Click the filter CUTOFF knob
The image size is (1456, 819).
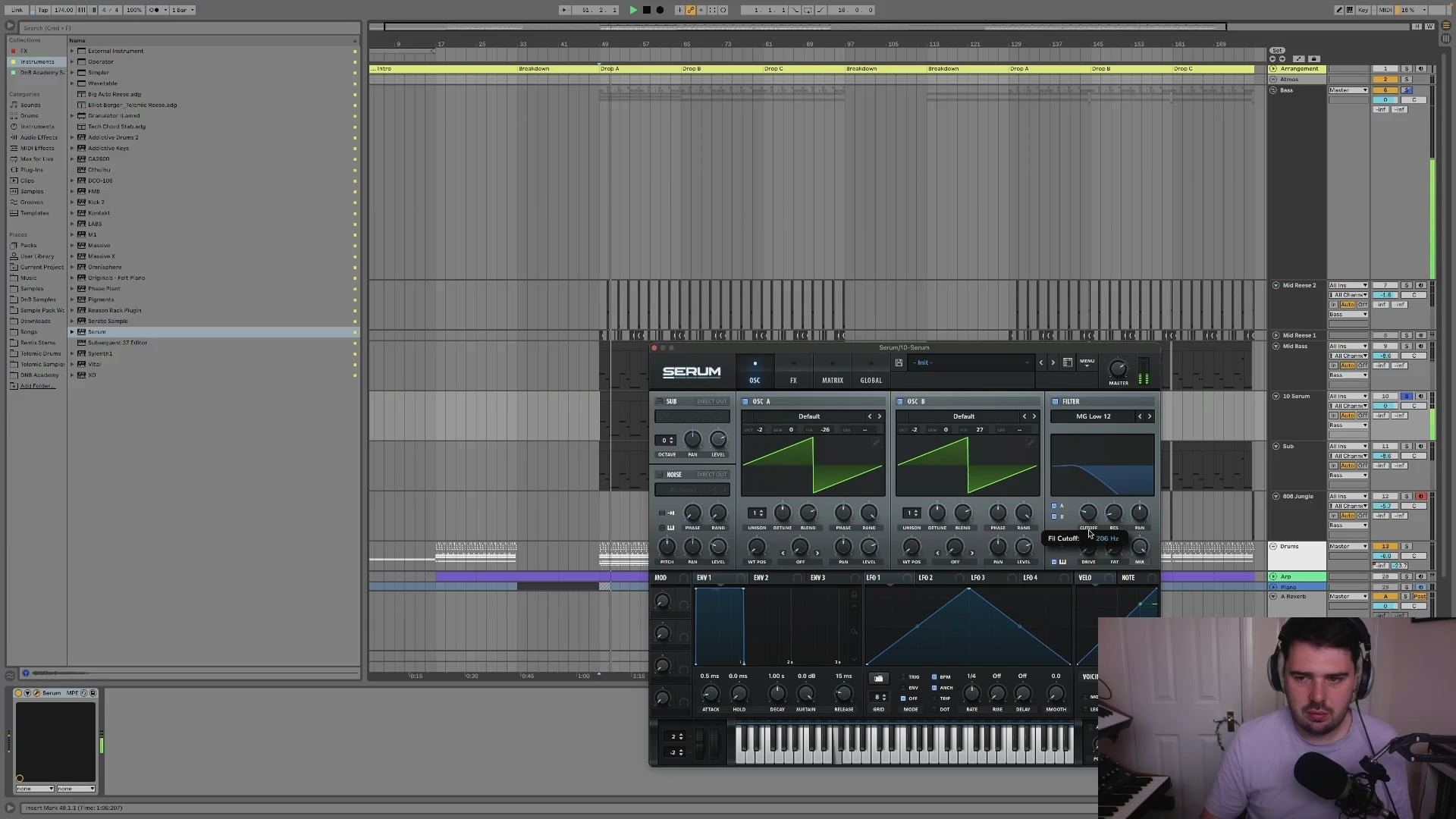(1087, 513)
